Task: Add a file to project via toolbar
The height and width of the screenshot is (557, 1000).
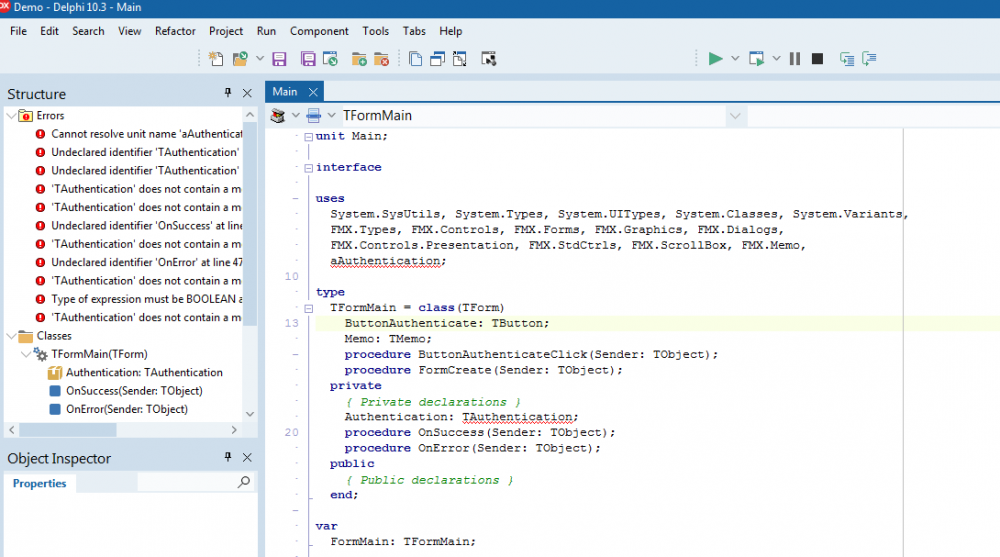Action: click(359, 59)
